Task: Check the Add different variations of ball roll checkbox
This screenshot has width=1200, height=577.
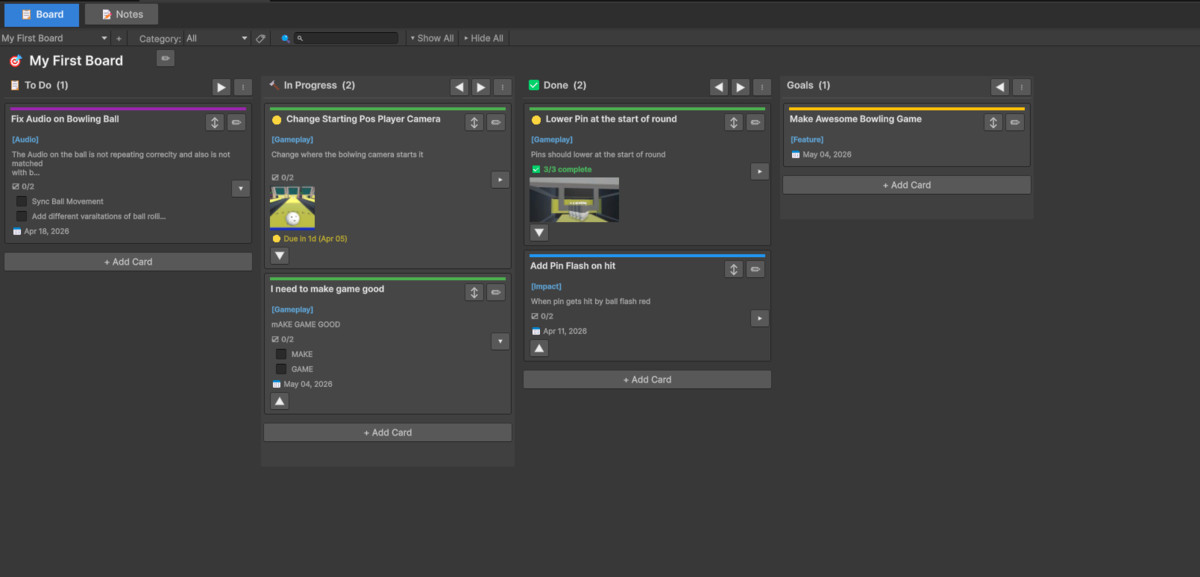Action: point(22,216)
